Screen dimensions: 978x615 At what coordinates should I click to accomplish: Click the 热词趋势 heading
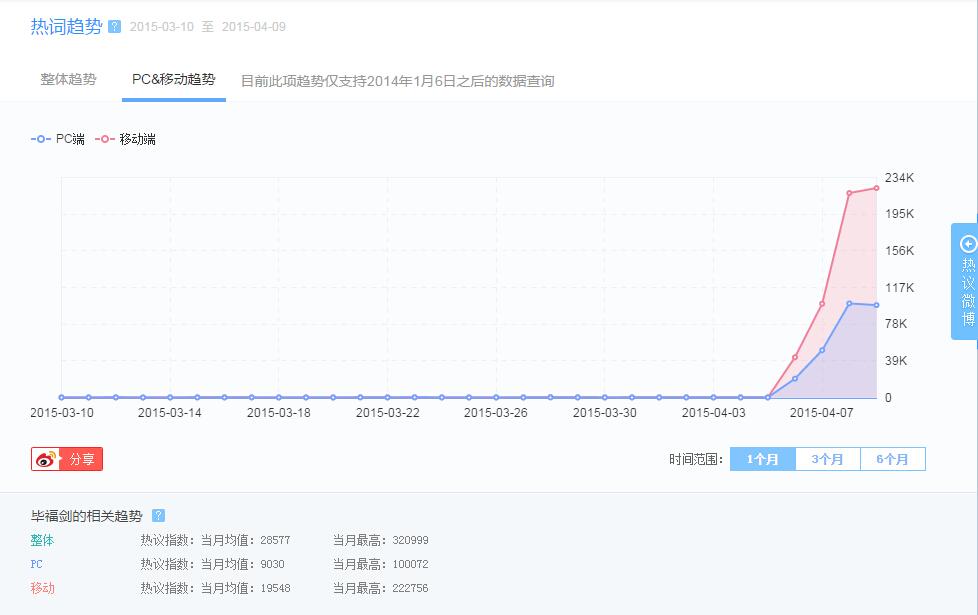click(x=66, y=26)
